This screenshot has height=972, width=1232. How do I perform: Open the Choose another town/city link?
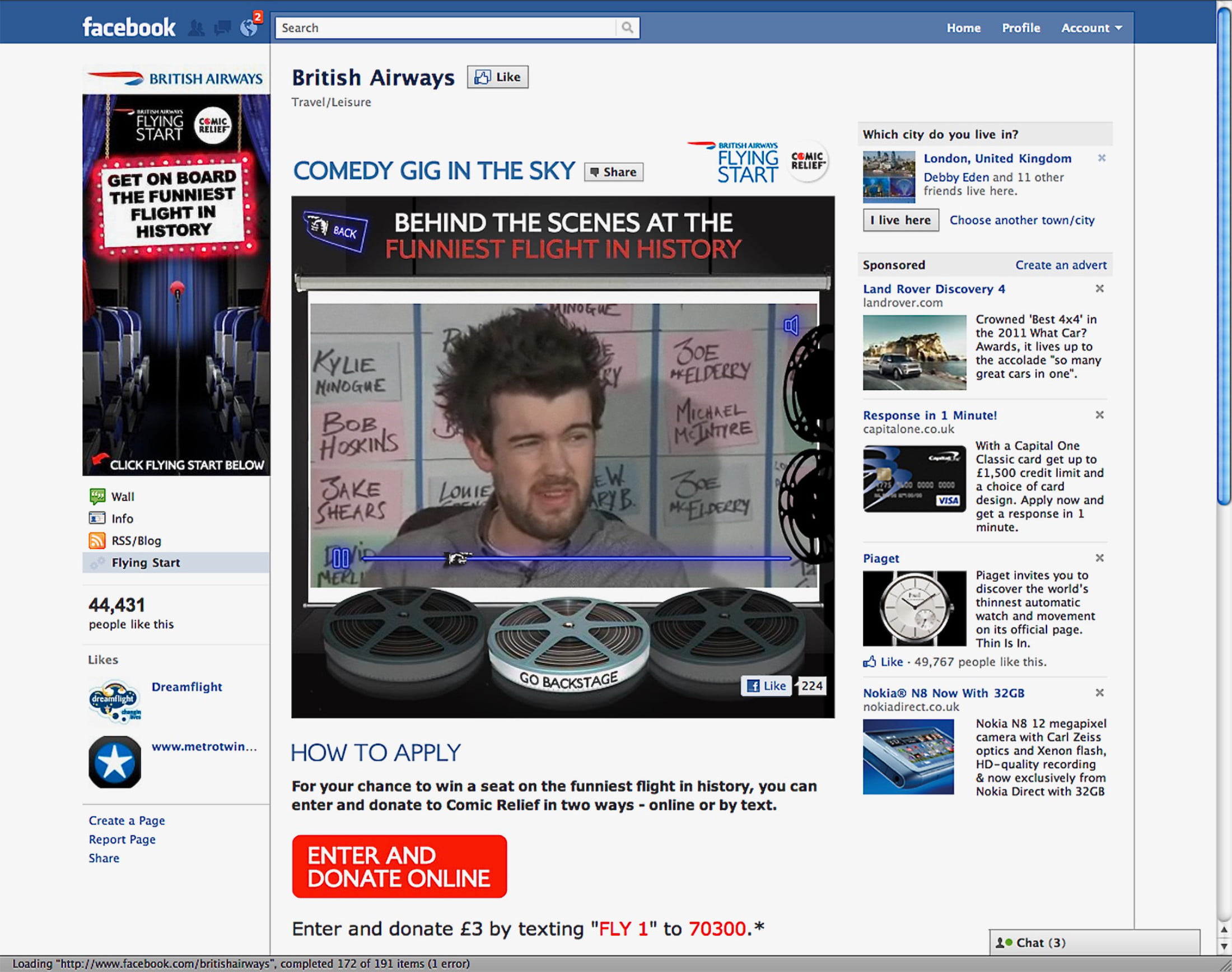(1021, 220)
